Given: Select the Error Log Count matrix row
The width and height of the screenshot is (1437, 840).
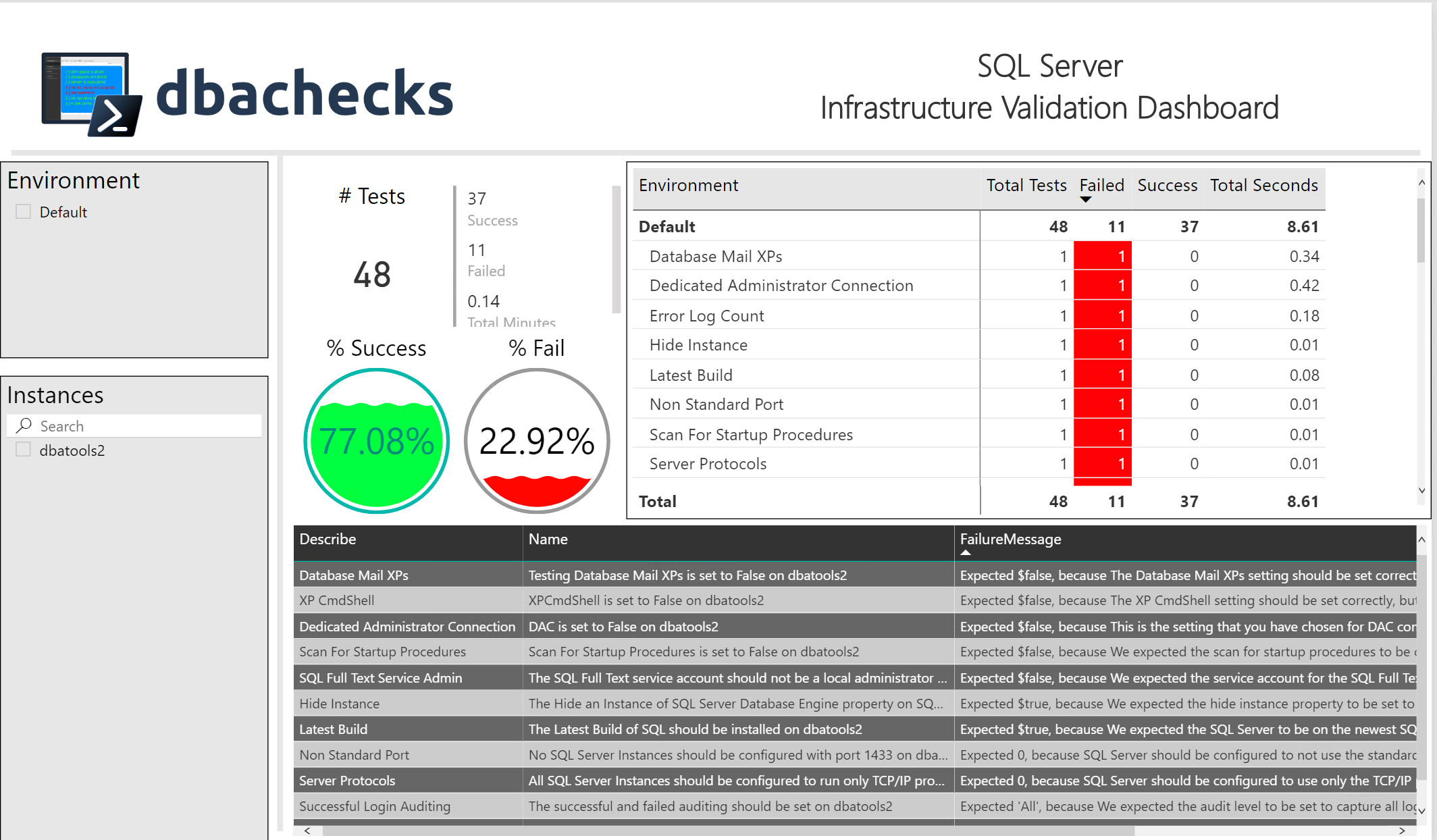Looking at the screenshot, I should [x=978, y=315].
